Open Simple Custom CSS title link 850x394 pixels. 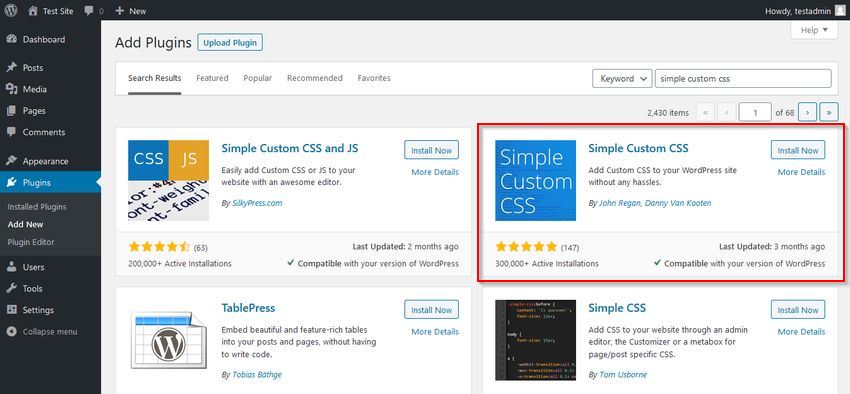(639, 148)
